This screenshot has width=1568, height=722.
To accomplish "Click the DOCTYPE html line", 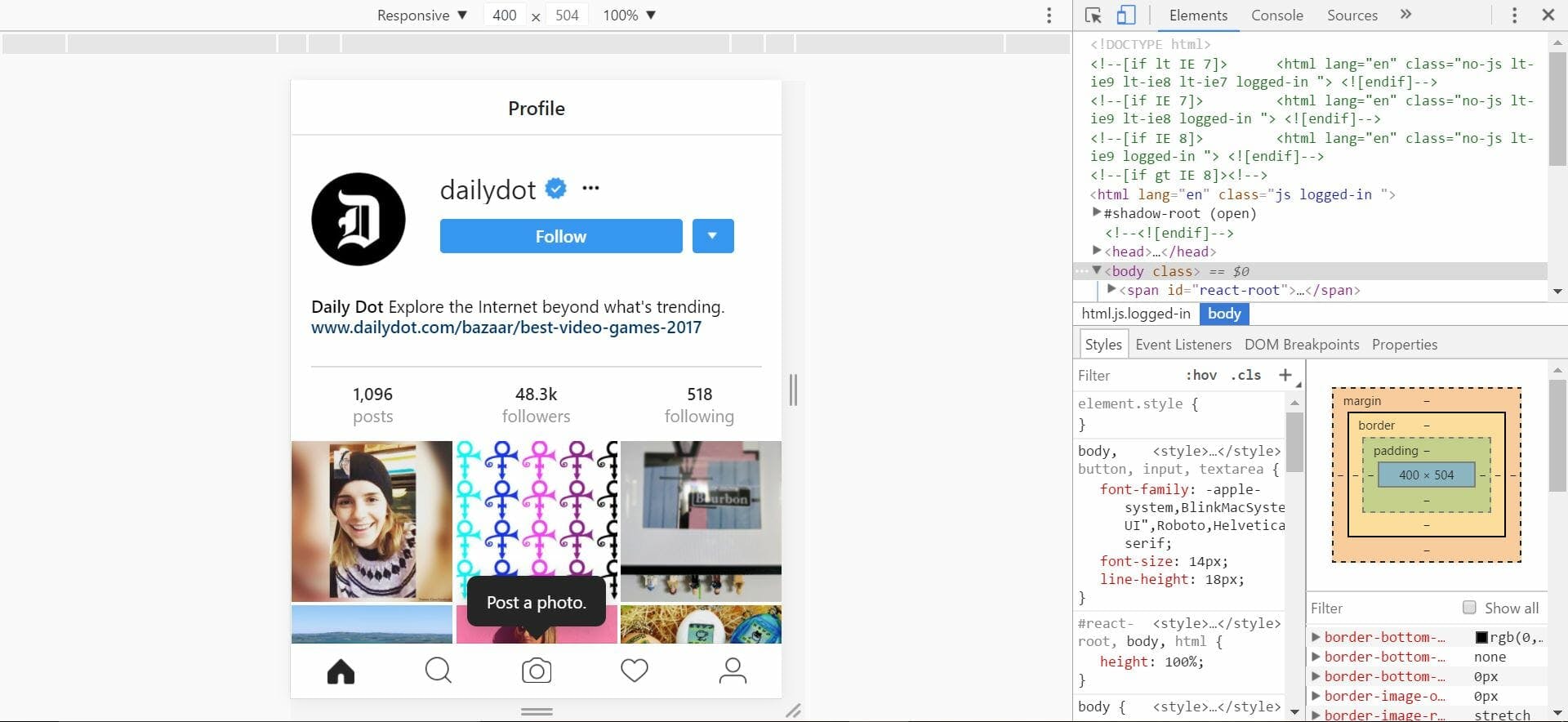I will click(1150, 44).
